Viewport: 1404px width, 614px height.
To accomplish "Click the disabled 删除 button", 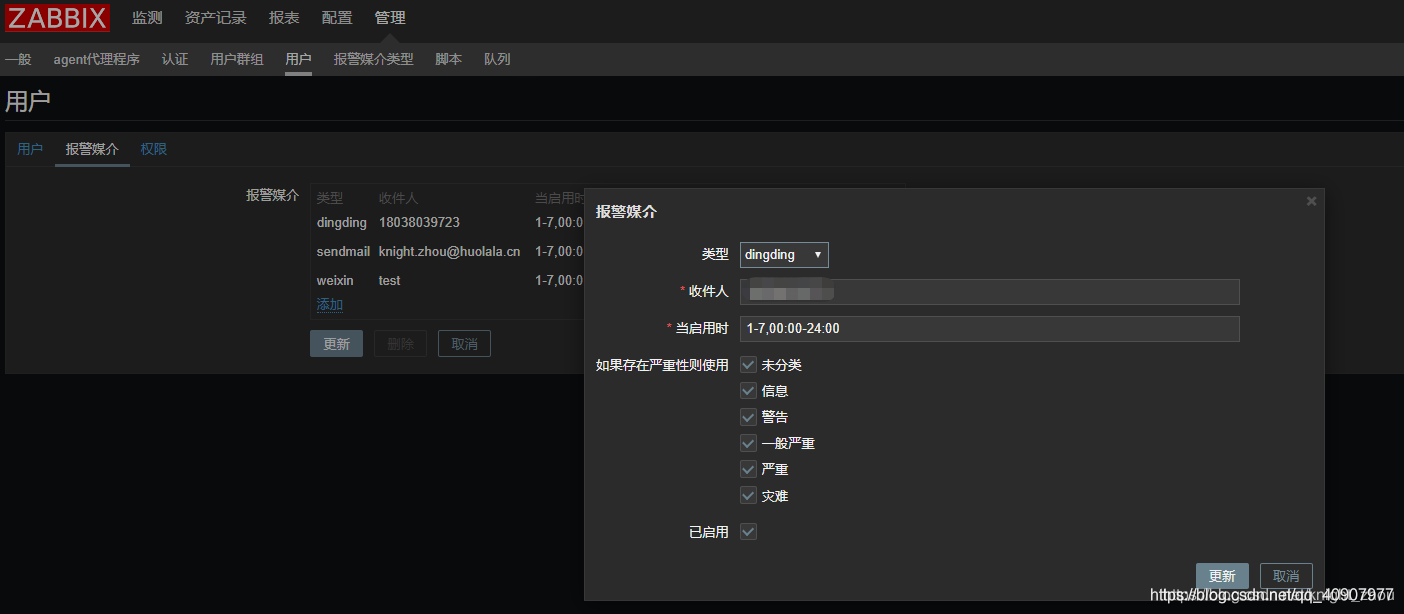I will 400,344.
